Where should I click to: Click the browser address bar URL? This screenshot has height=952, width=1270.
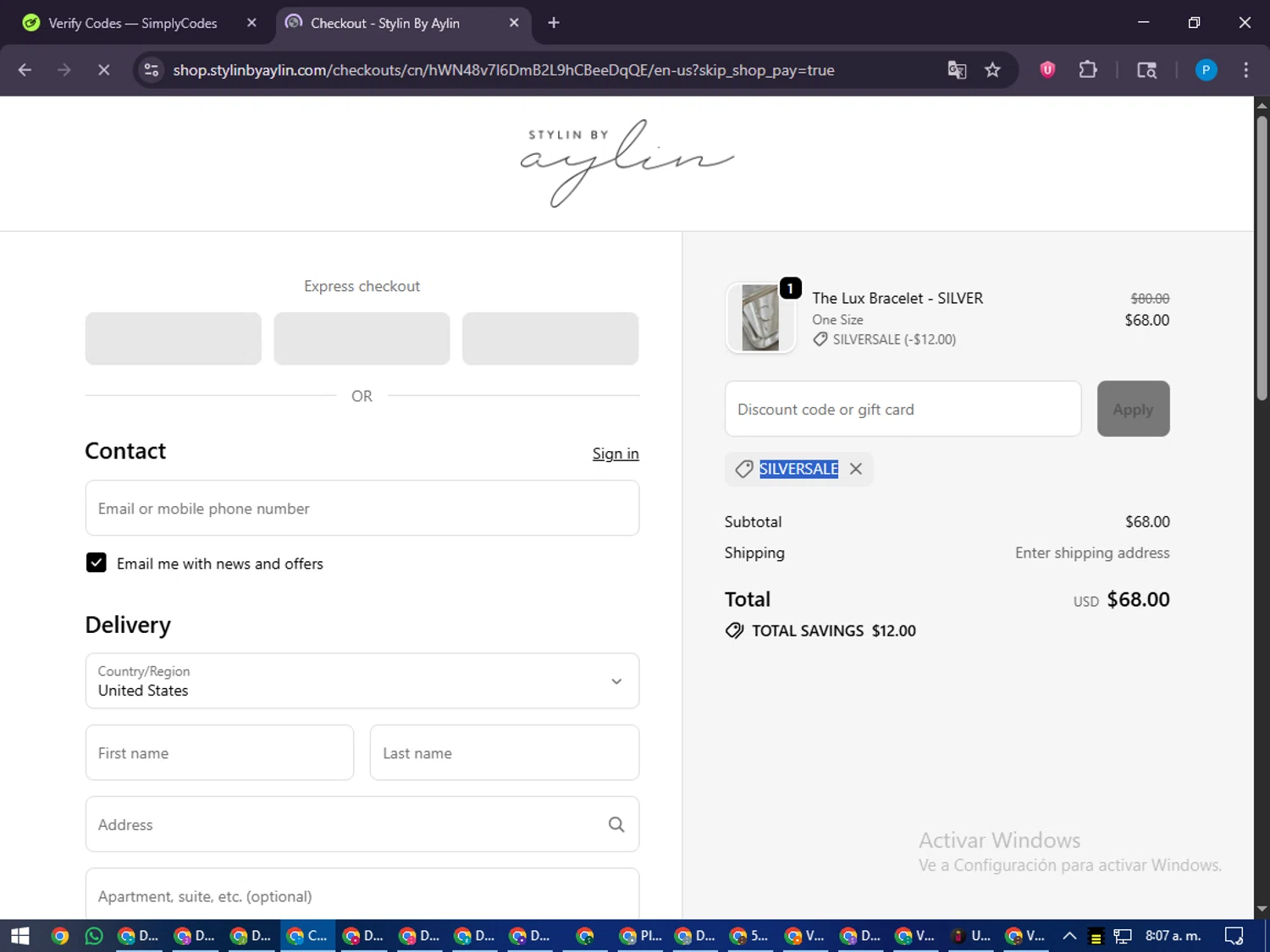(x=504, y=70)
